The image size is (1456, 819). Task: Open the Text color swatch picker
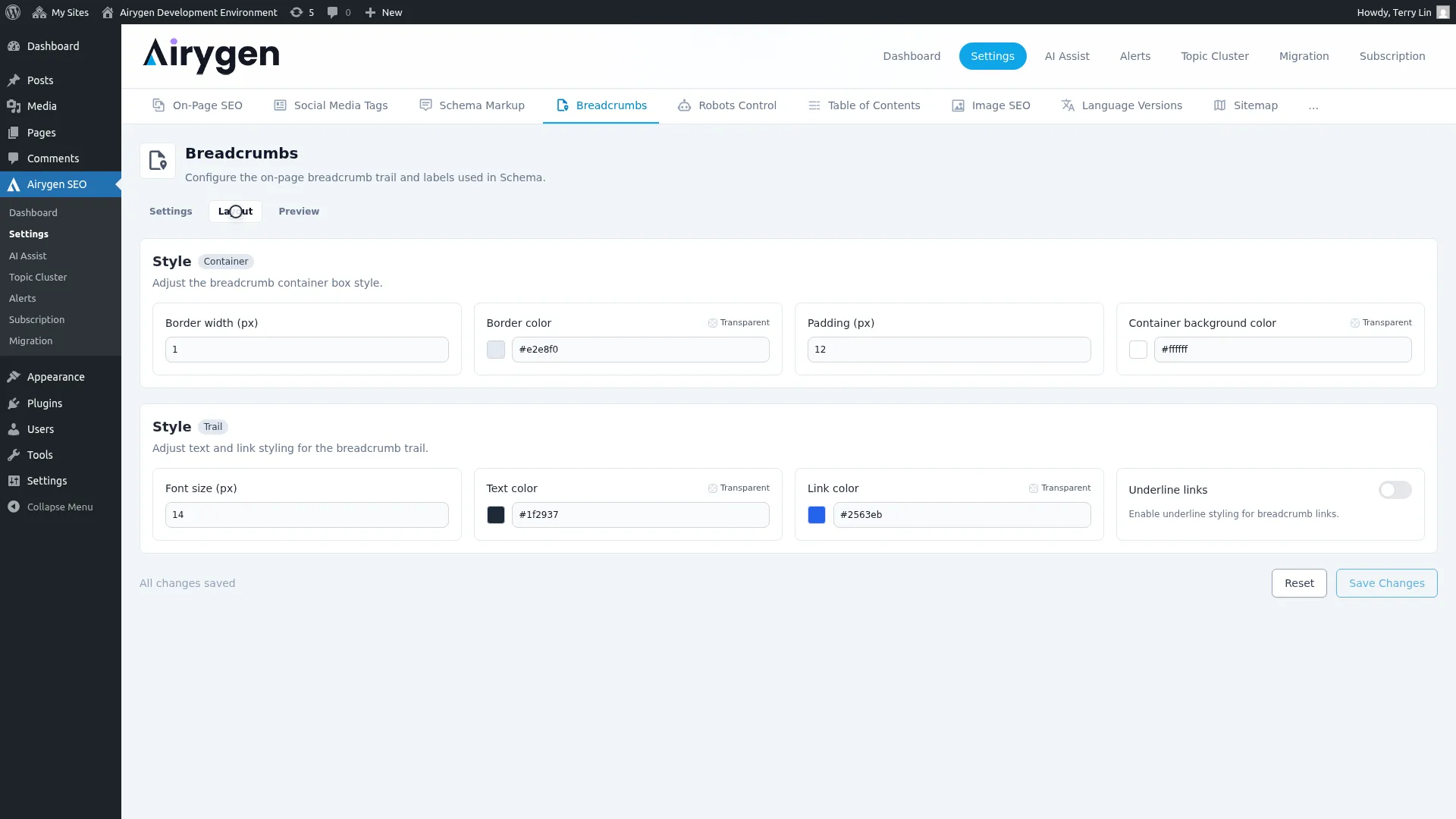pos(496,515)
